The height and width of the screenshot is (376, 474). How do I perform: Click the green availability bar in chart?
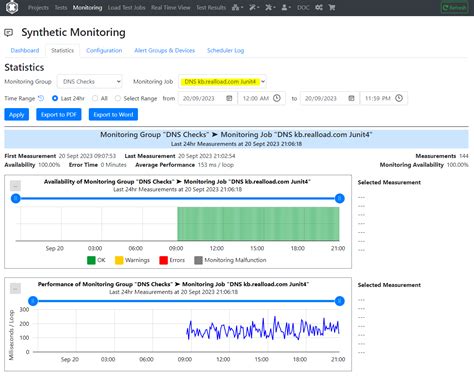pos(258,224)
